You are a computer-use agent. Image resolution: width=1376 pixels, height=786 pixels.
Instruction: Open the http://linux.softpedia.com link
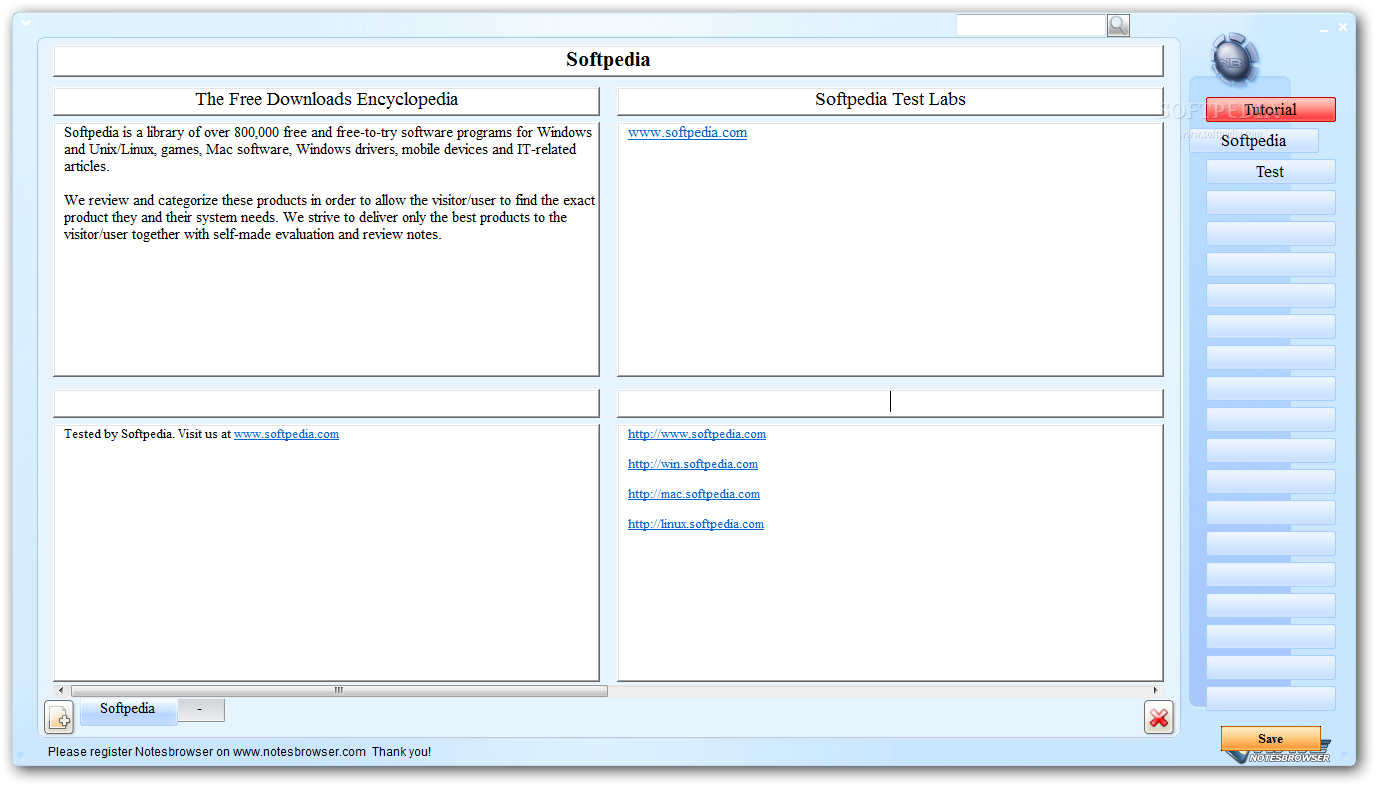[x=696, y=524]
